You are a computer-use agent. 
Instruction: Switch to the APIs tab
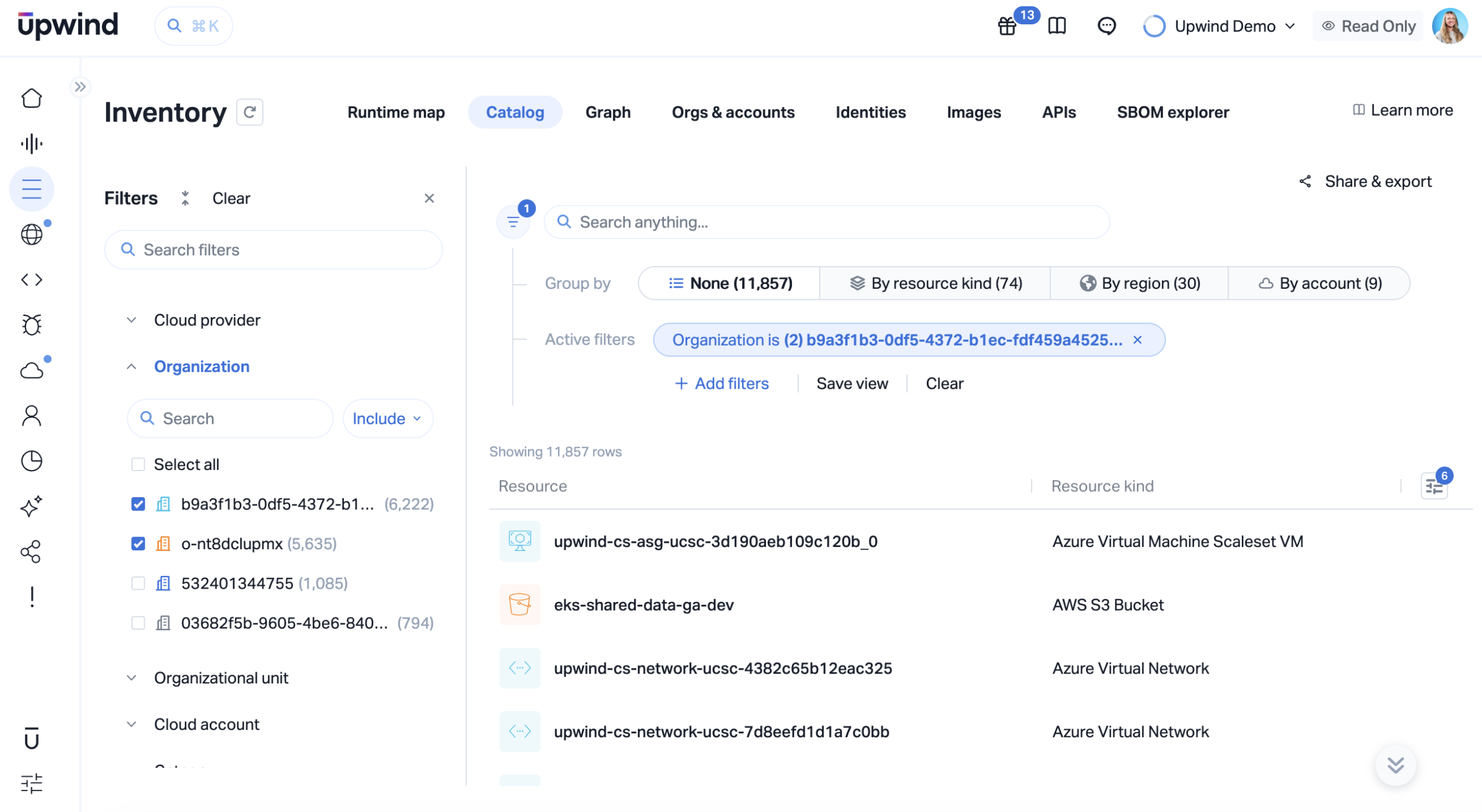pos(1059,112)
